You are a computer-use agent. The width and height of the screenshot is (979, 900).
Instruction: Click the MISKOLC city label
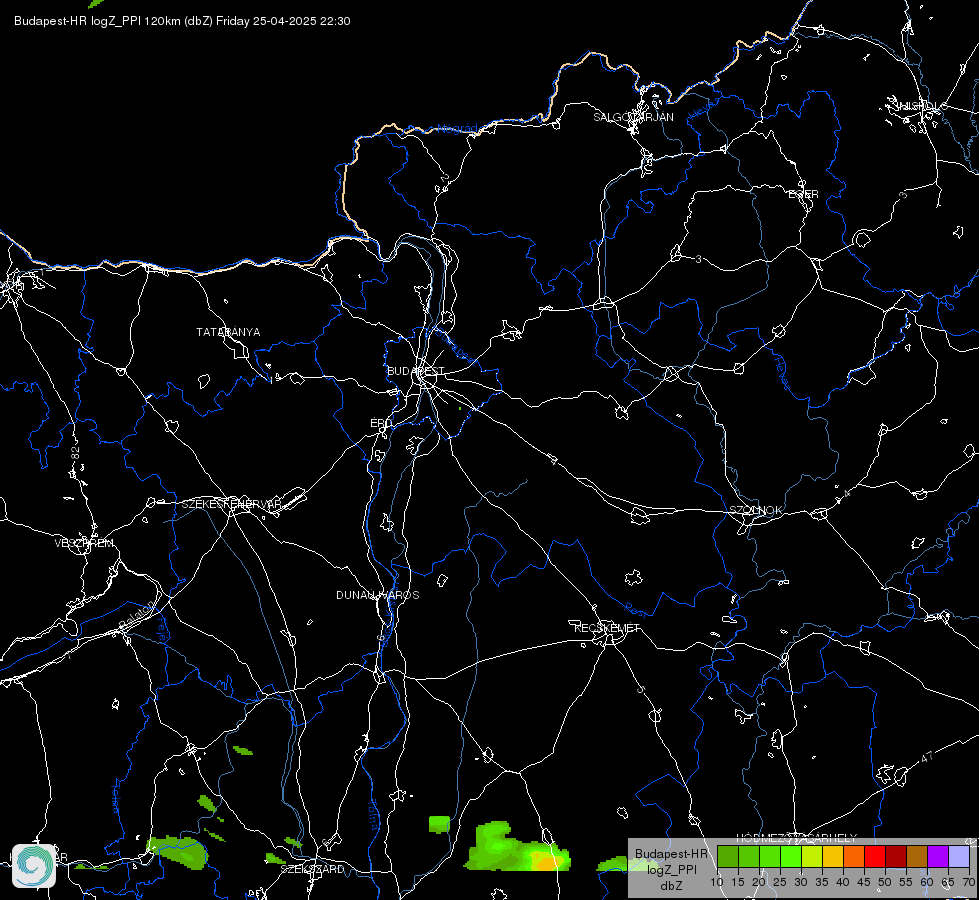[x=921, y=106]
